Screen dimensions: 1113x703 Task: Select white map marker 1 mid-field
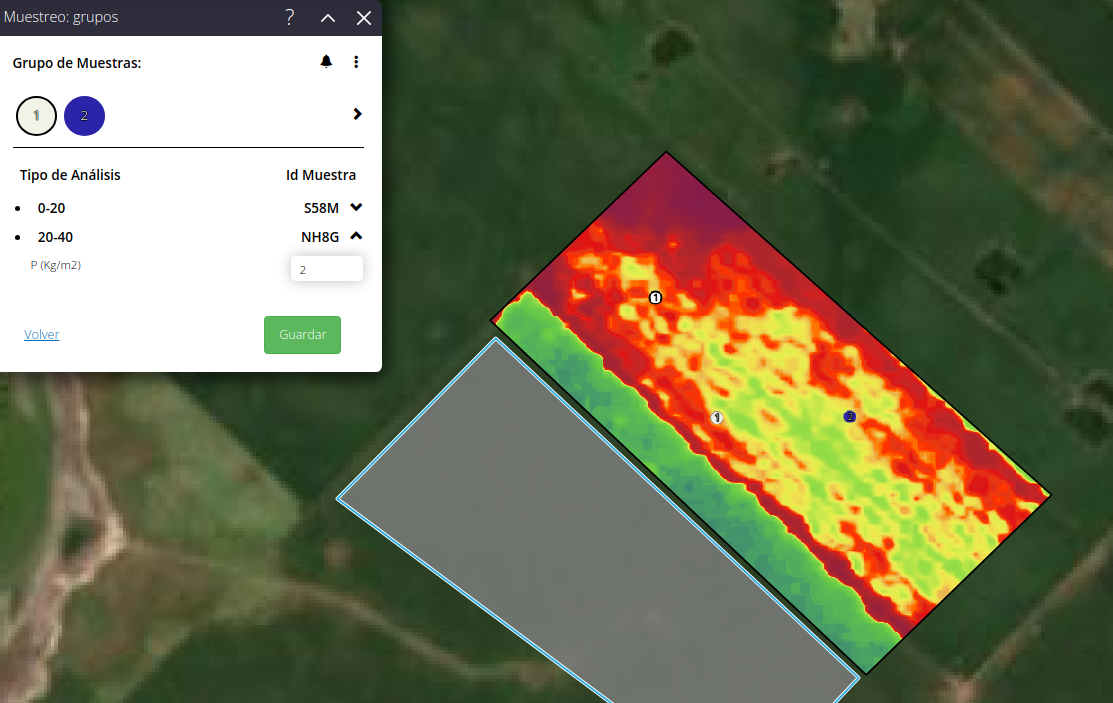coord(717,418)
